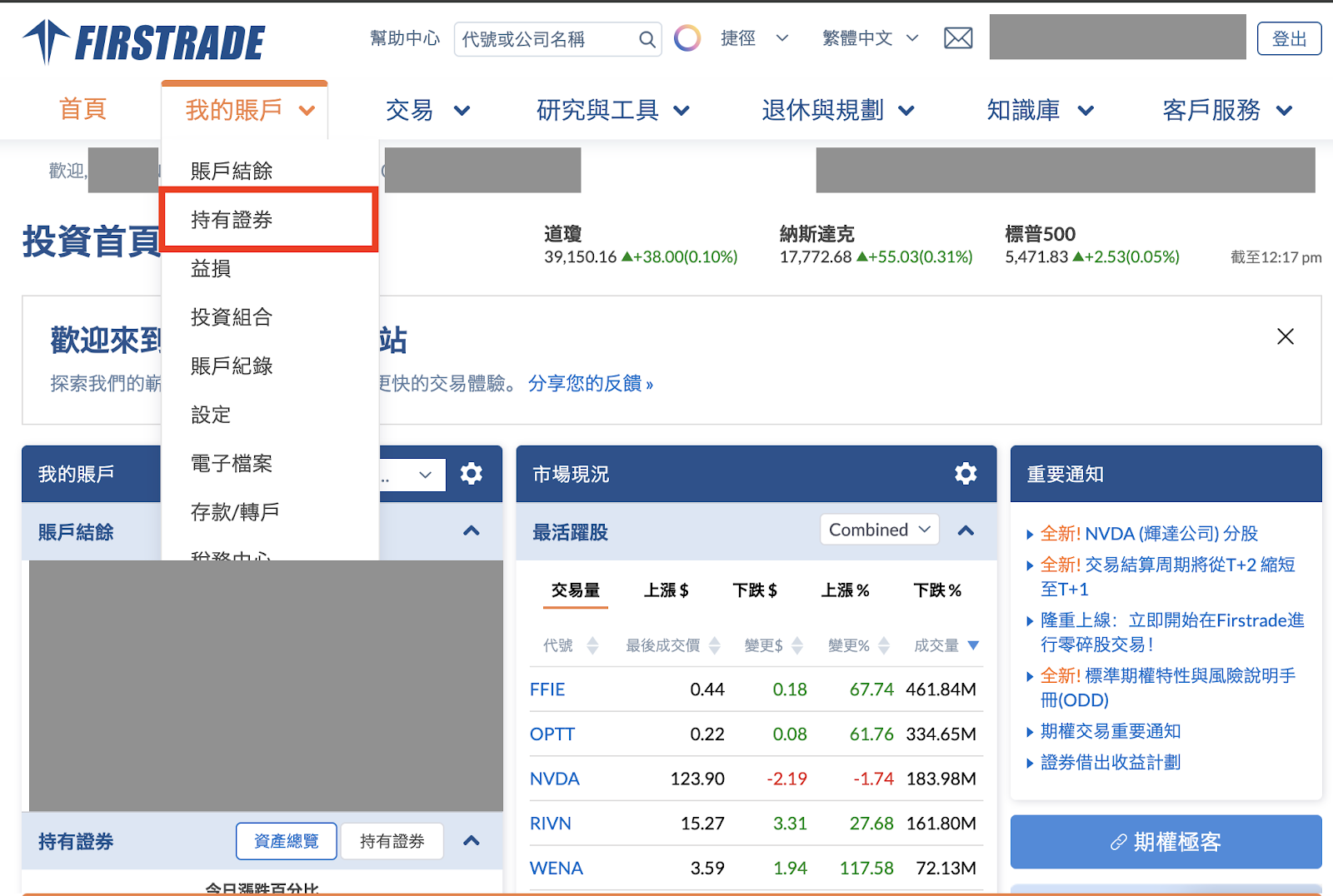Open OPTT stock symbol link

tap(552, 734)
